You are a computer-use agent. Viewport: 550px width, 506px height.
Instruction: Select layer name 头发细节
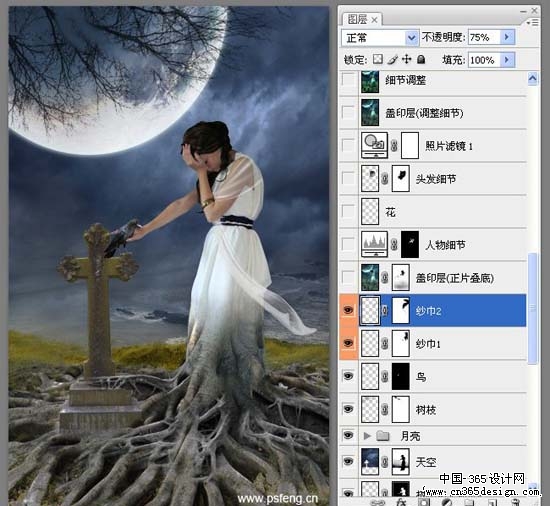(x=436, y=179)
